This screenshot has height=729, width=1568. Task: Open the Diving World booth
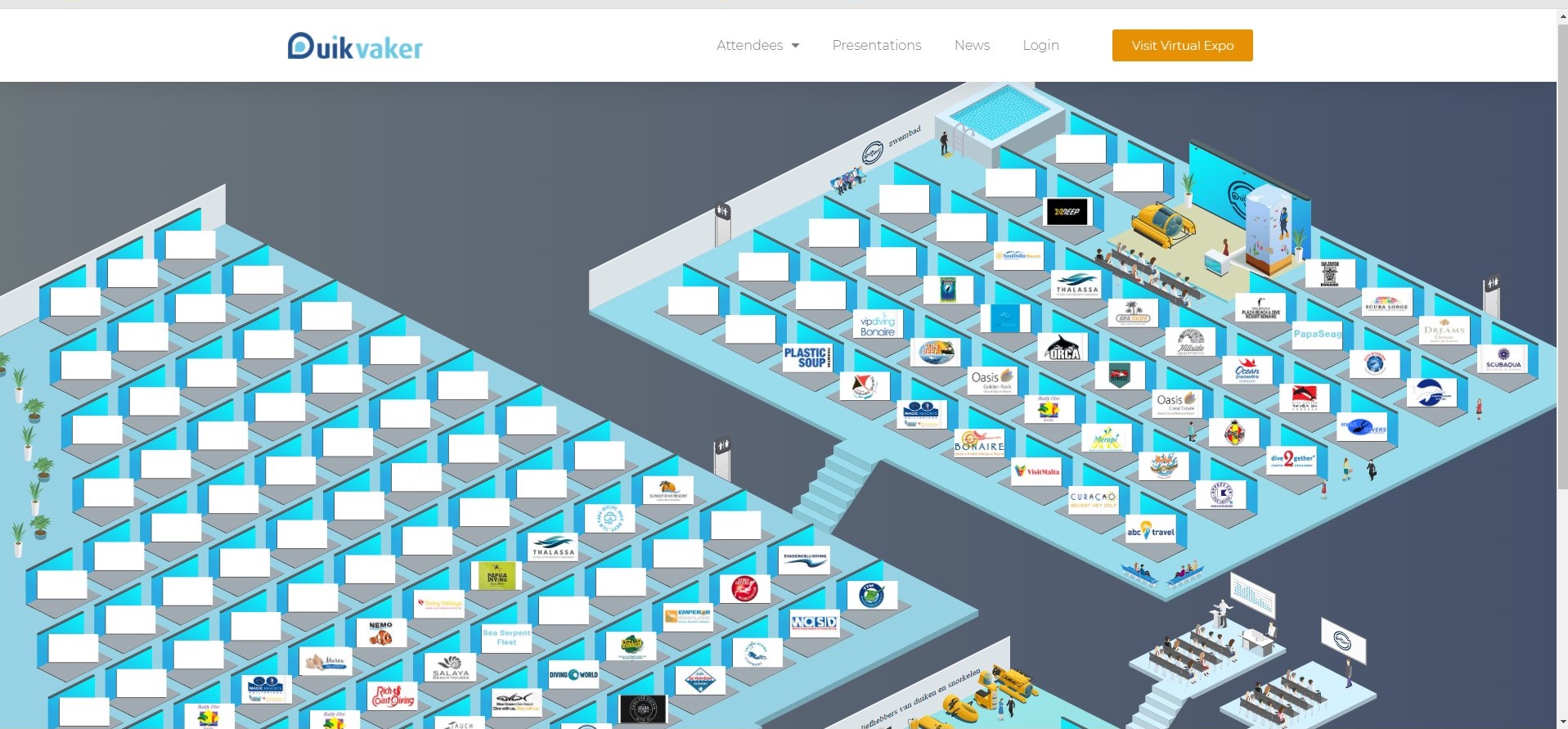[573, 675]
